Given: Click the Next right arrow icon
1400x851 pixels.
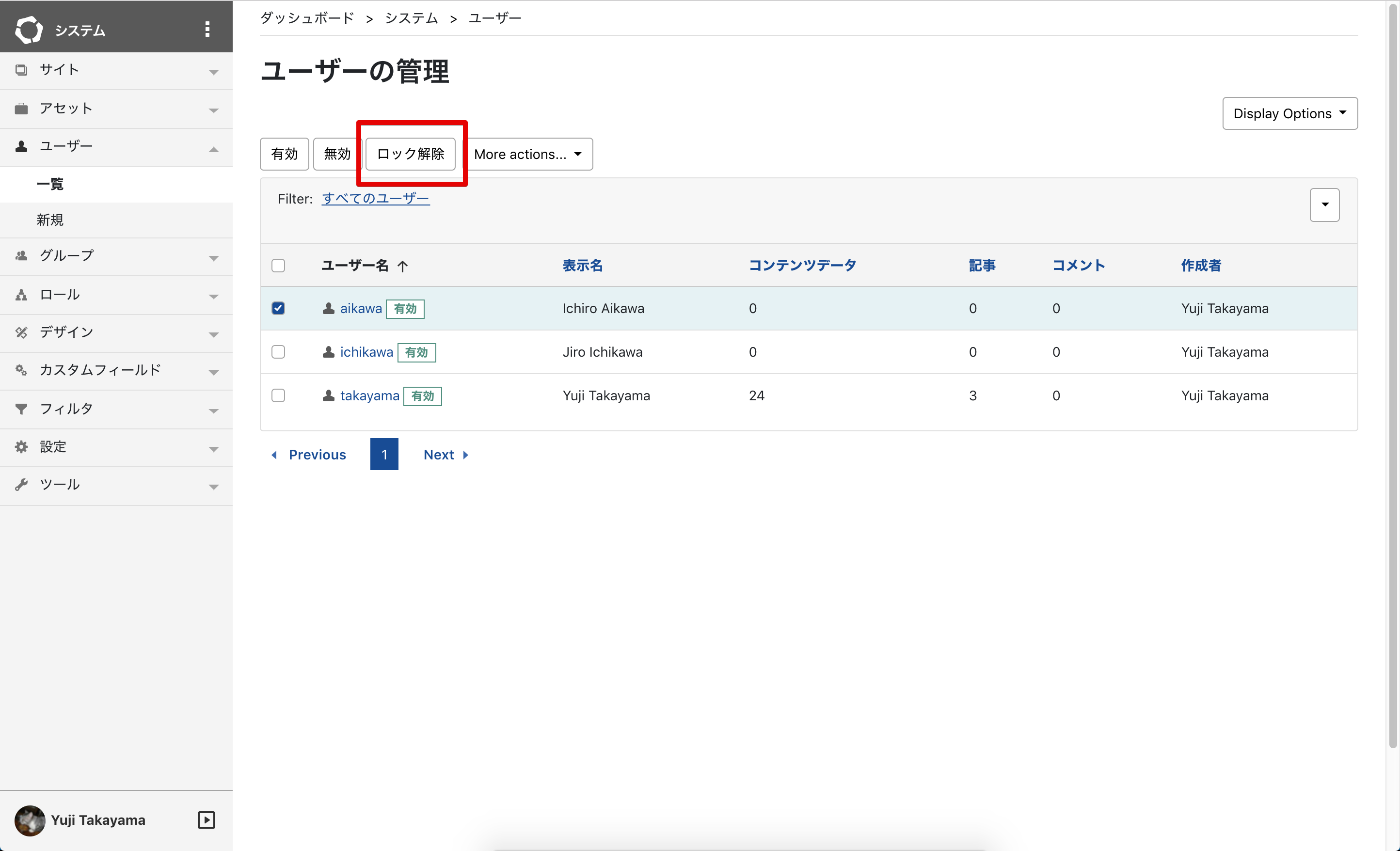Looking at the screenshot, I should click(x=466, y=455).
